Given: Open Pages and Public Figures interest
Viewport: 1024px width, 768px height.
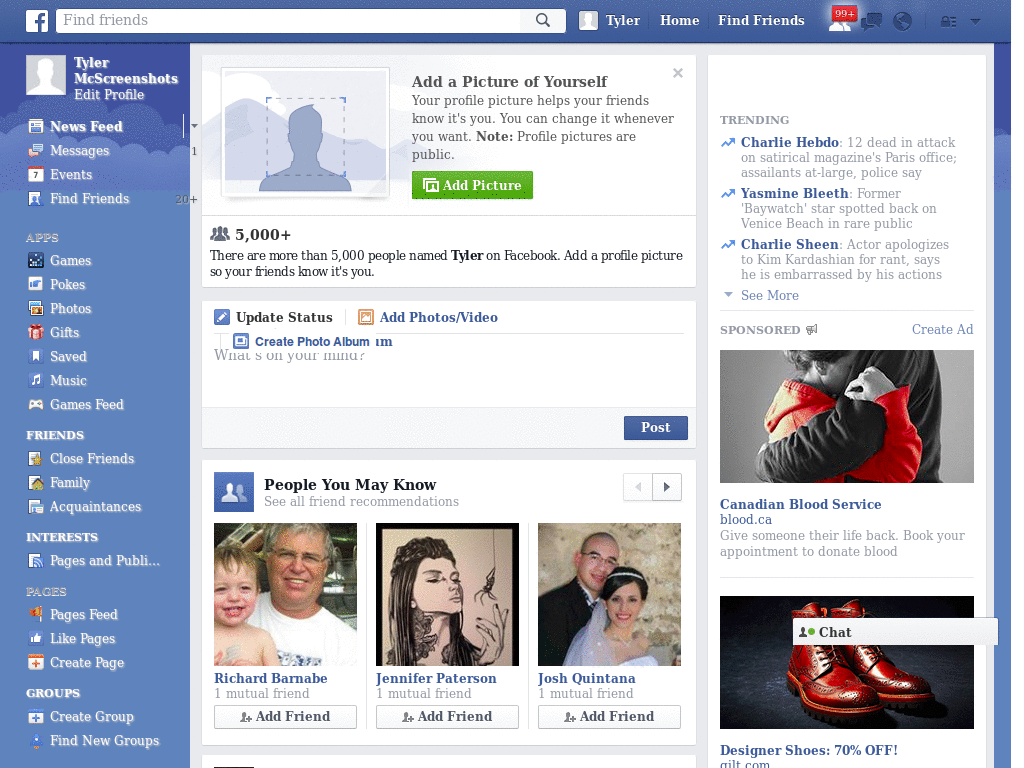Looking at the screenshot, I should 104,561.
